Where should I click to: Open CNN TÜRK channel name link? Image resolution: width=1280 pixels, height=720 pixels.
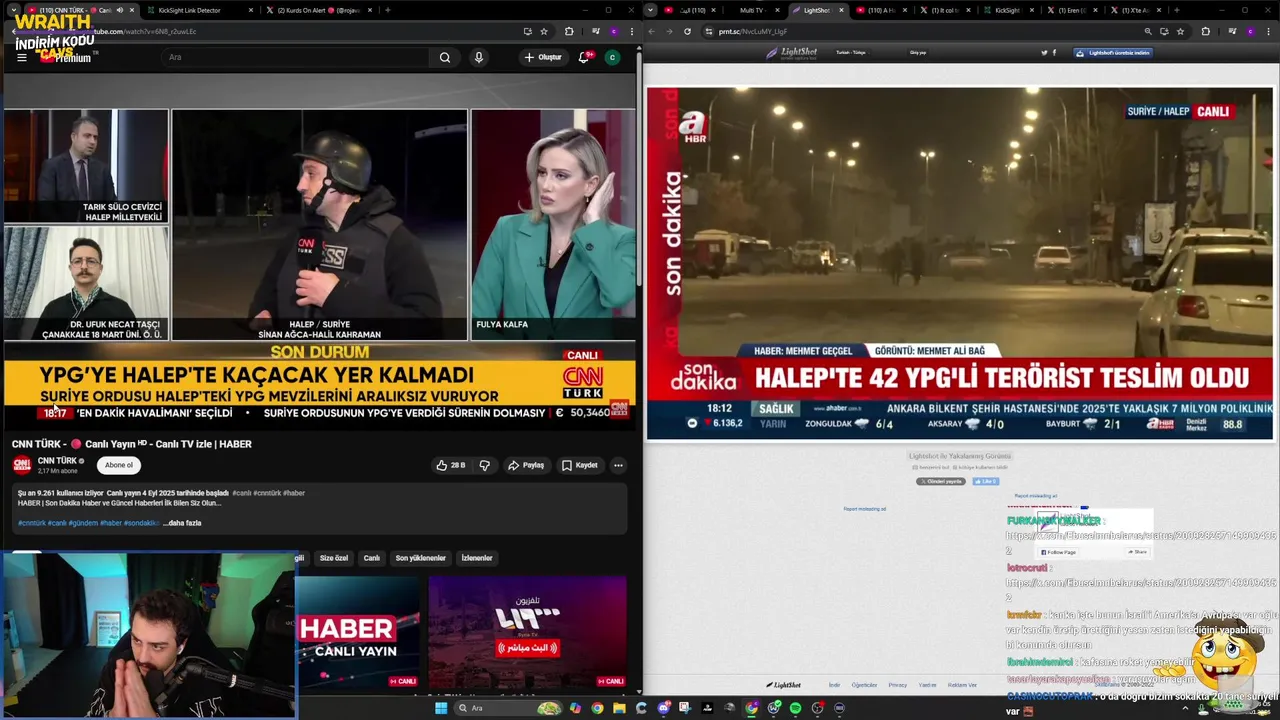click(x=57, y=461)
